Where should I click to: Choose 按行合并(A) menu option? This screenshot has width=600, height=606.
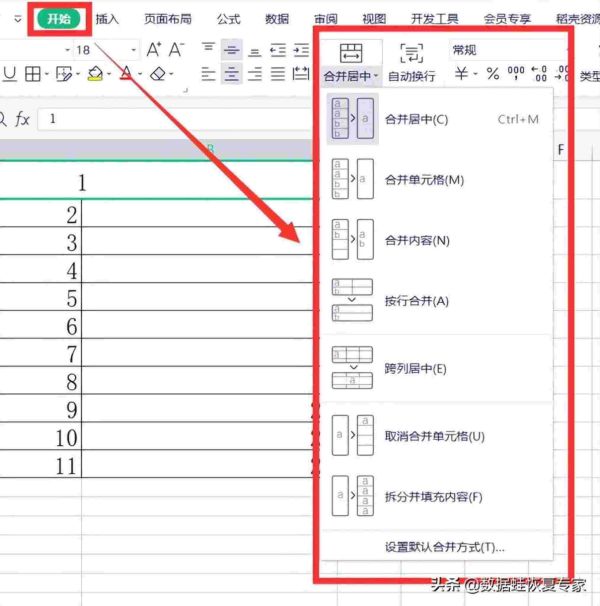tap(436, 300)
